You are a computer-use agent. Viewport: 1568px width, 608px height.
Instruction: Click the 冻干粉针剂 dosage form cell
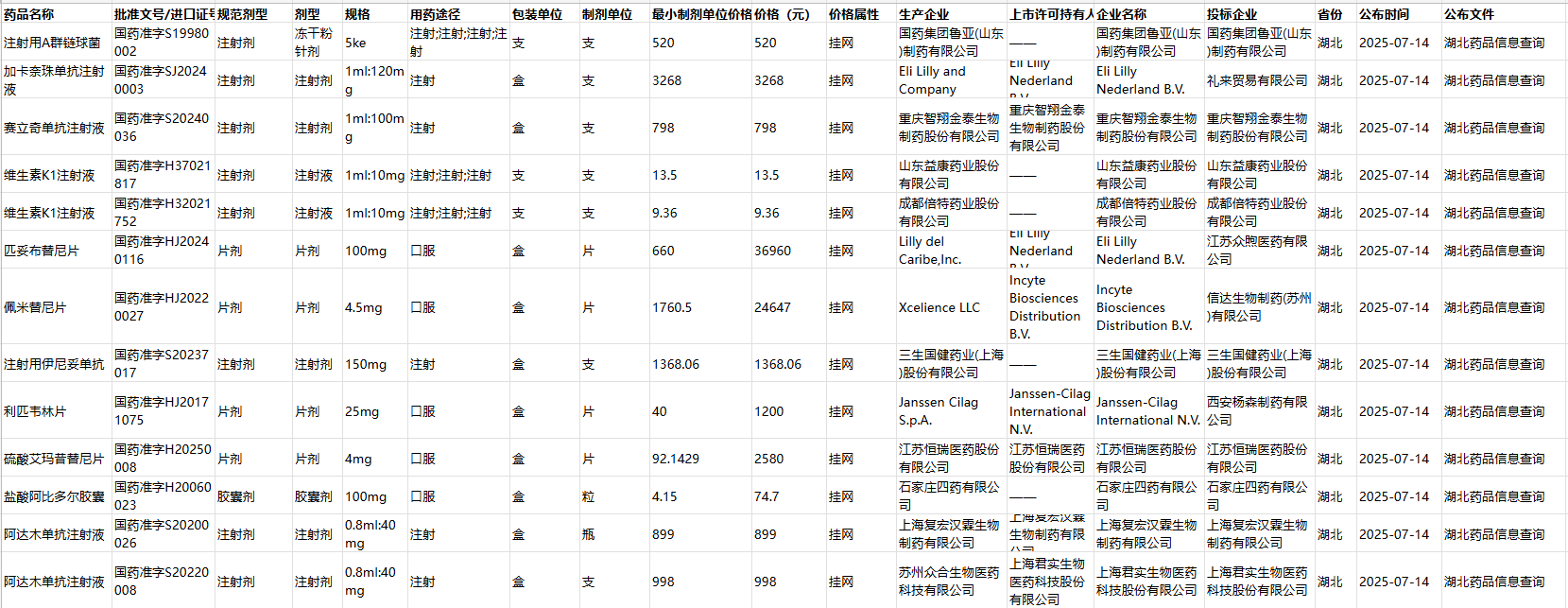click(317, 43)
